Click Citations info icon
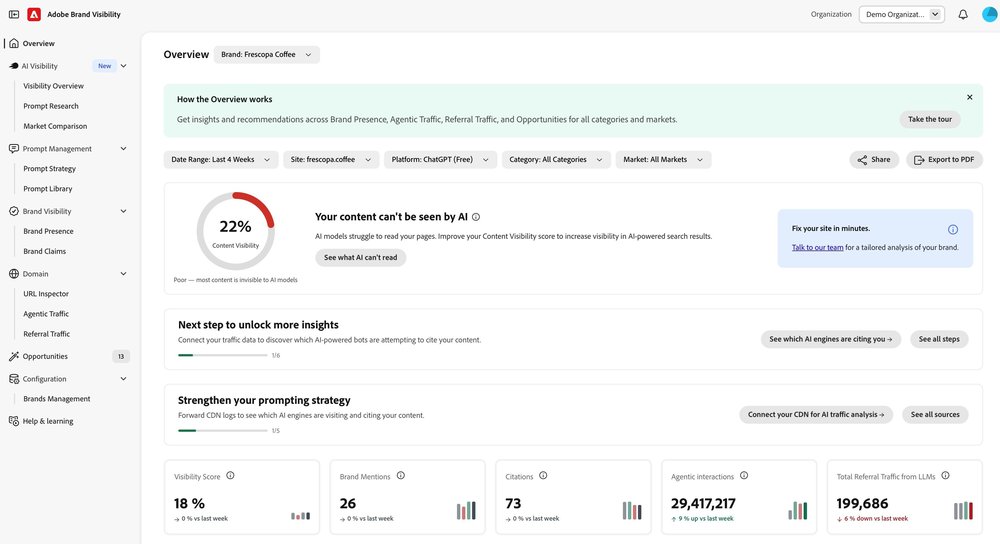Screen dimensions: 1000x544 (x=543, y=476)
